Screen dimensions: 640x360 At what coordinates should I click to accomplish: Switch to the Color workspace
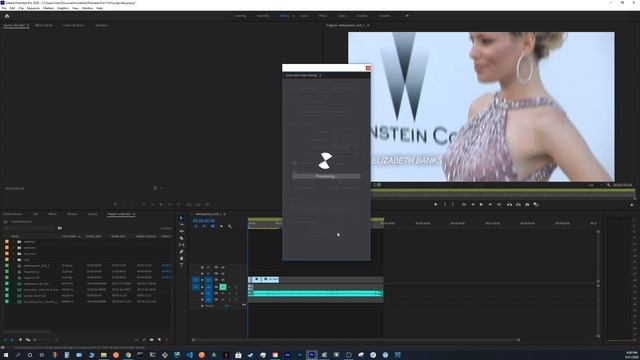(x=304, y=16)
